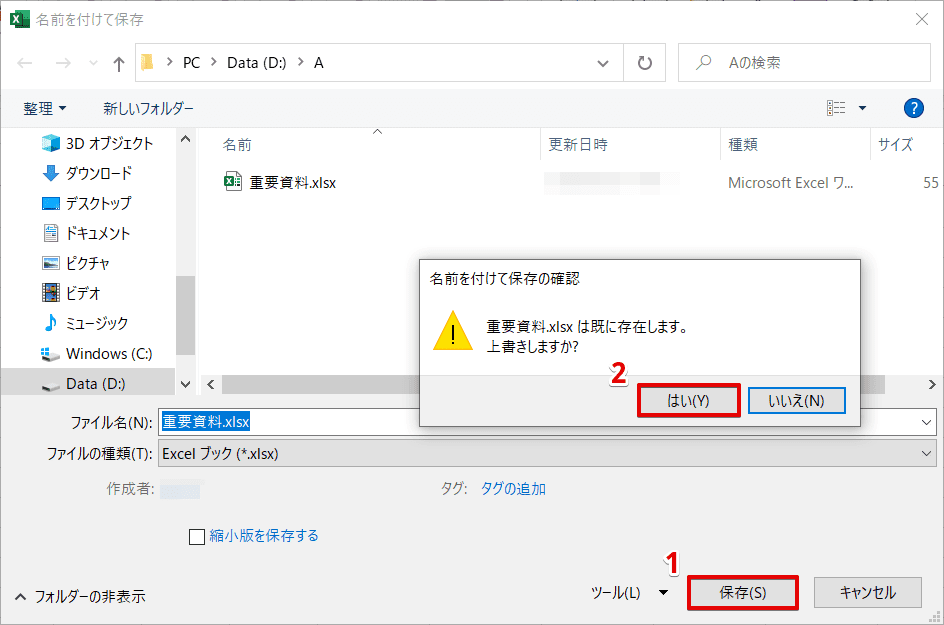The height and width of the screenshot is (625, 944).
Task: Navigate to parent folder with the up arrow
Action: [x=118, y=62]
